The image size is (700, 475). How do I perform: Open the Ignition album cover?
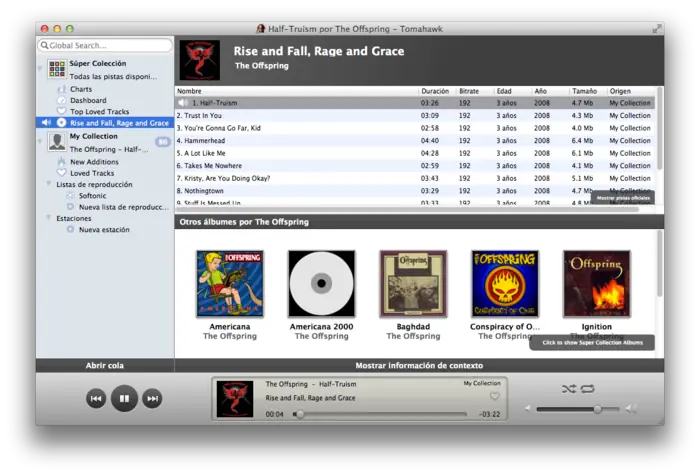(x=597, y=283)
